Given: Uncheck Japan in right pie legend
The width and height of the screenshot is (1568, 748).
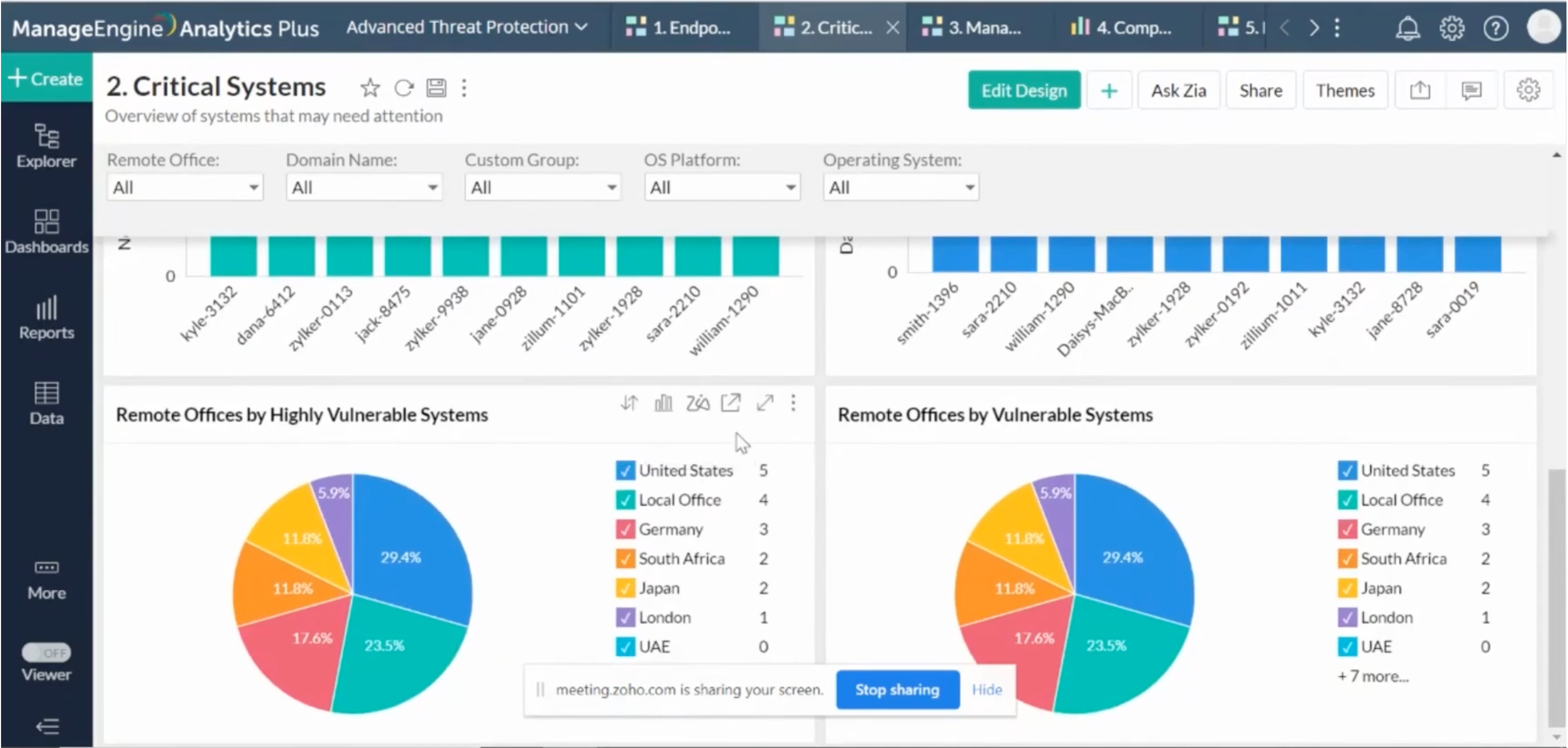Looking at the screenshot, I should 1347,588.
